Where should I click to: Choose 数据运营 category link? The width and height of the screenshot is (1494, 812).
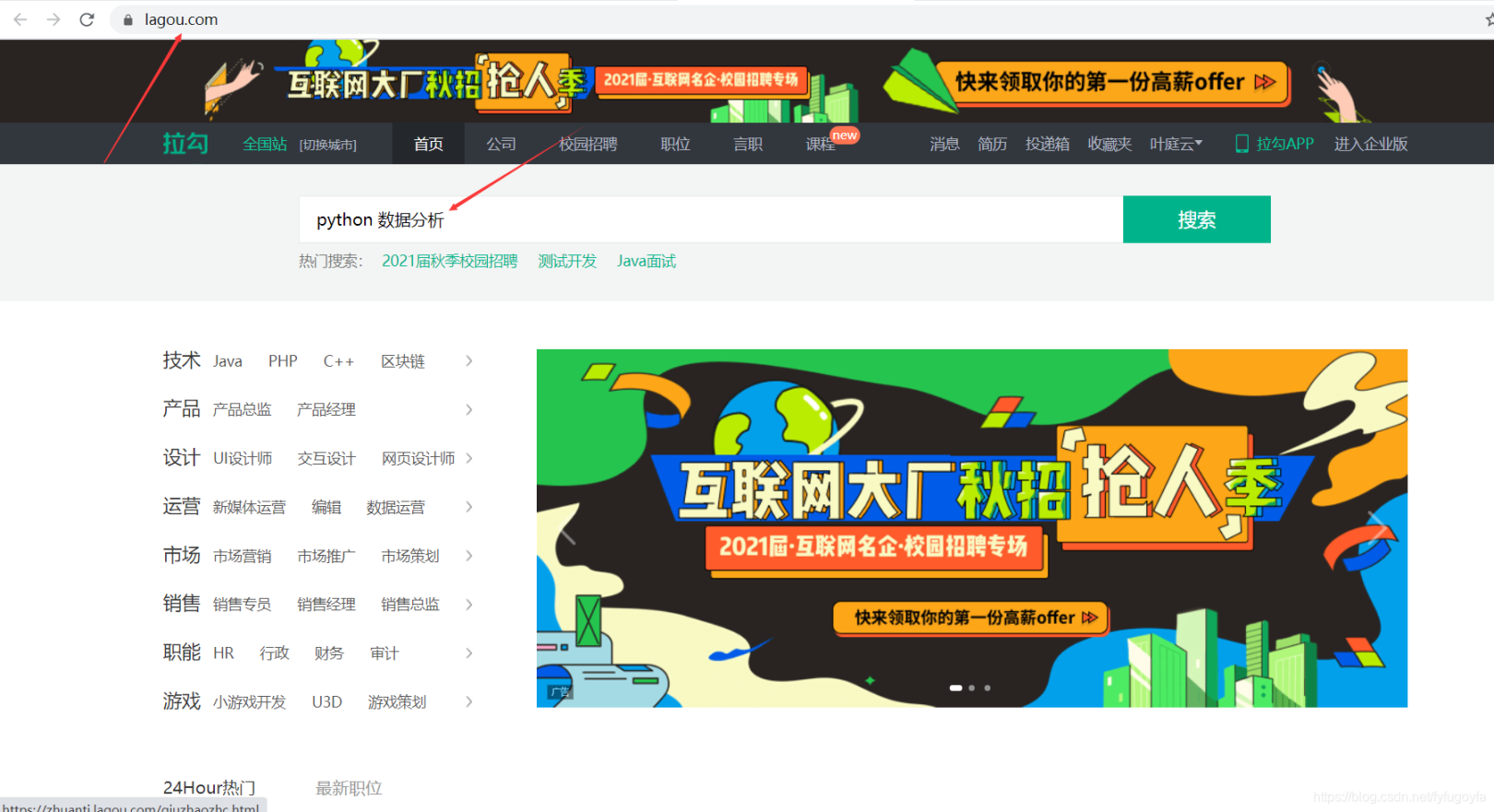click(397, 507)
